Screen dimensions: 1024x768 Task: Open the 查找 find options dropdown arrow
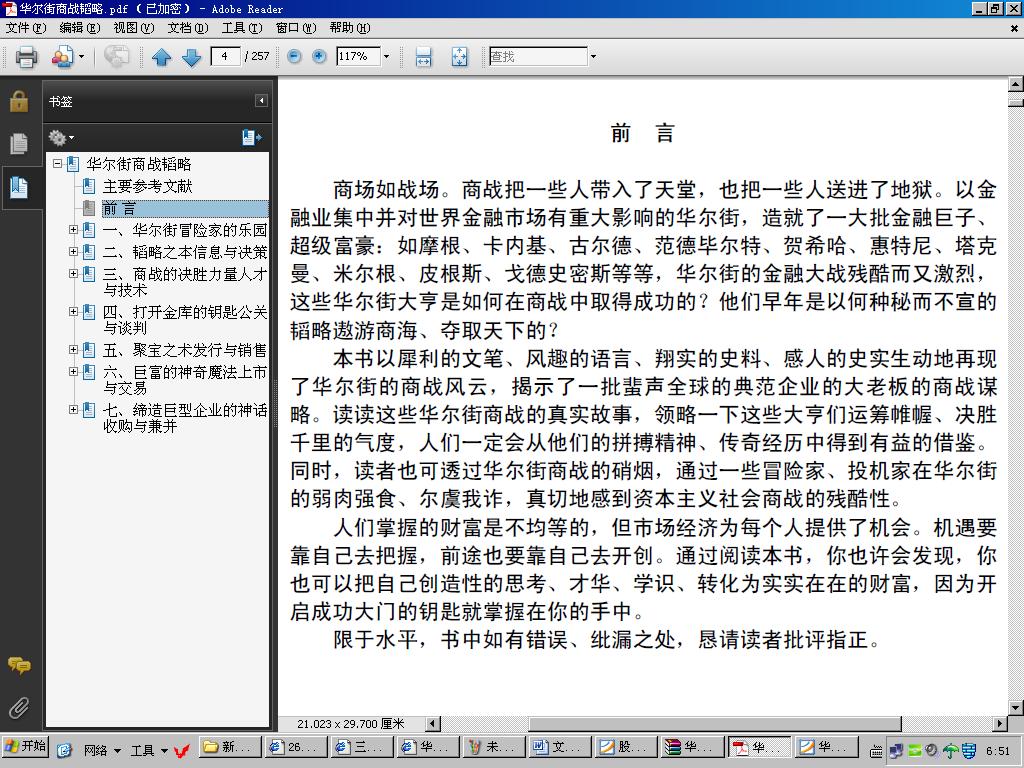pos(593,56)
